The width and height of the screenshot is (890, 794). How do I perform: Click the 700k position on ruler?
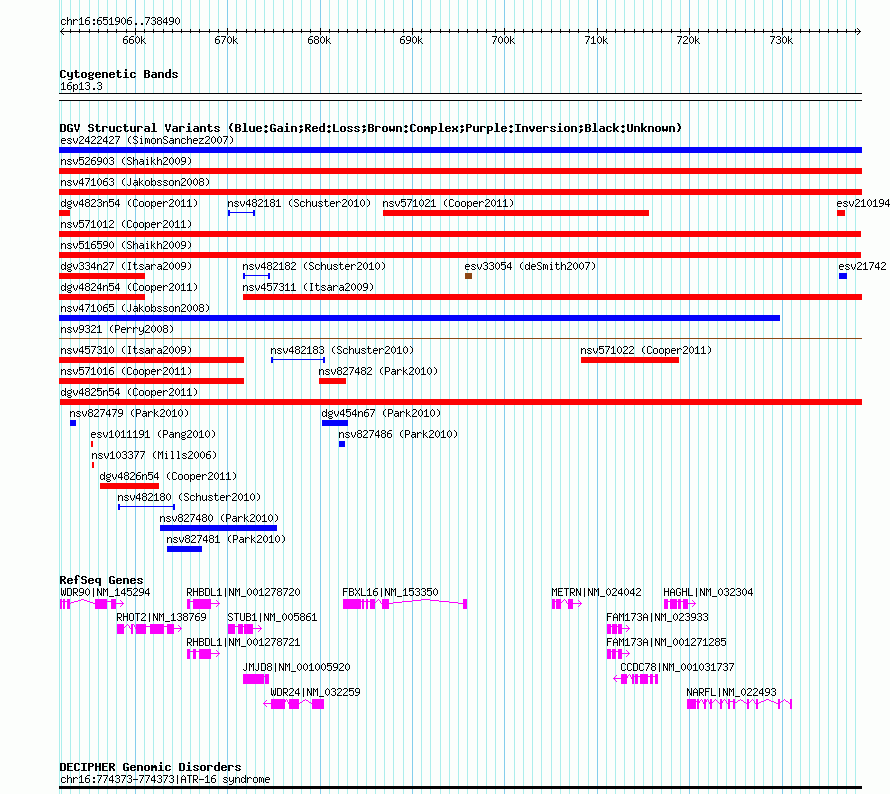coord(503,40)
